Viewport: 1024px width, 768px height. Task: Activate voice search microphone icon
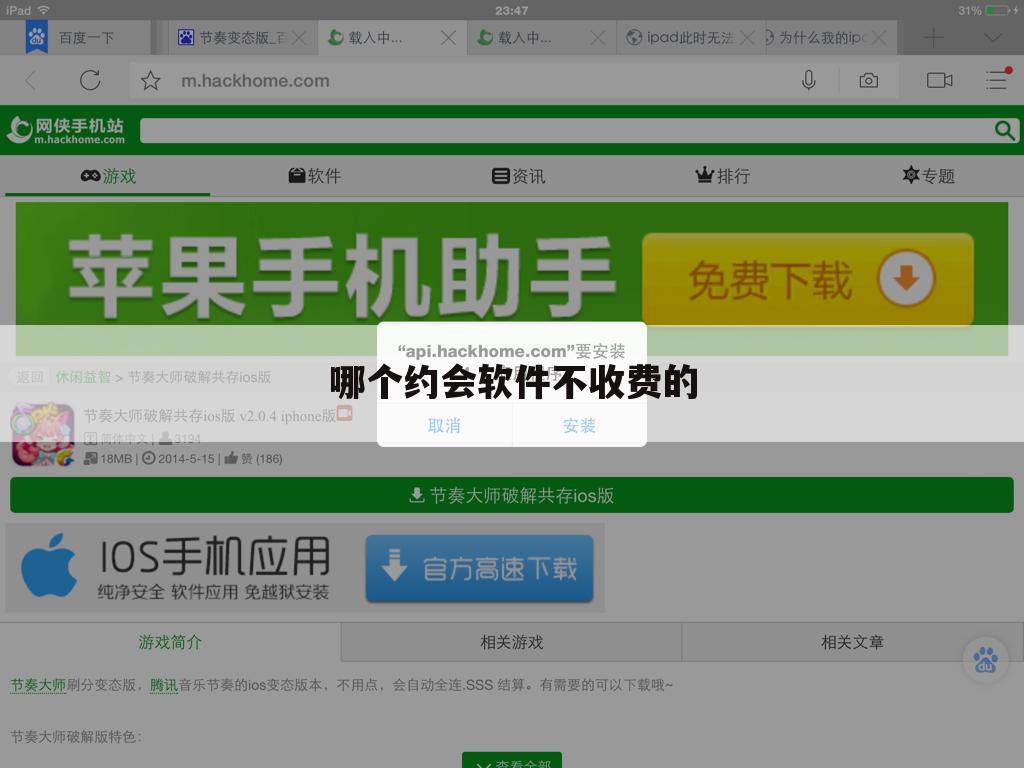tap(808, 80)
